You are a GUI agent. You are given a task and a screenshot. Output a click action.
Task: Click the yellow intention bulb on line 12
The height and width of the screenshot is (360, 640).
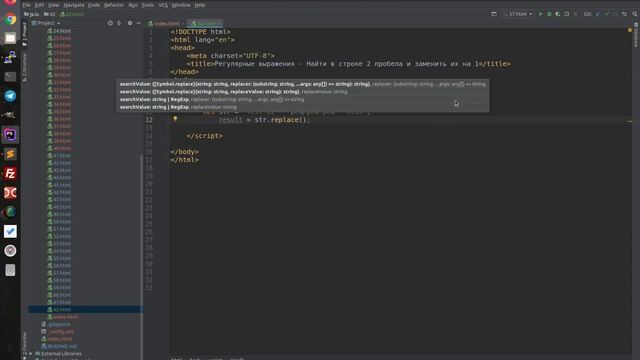[175, 119]
